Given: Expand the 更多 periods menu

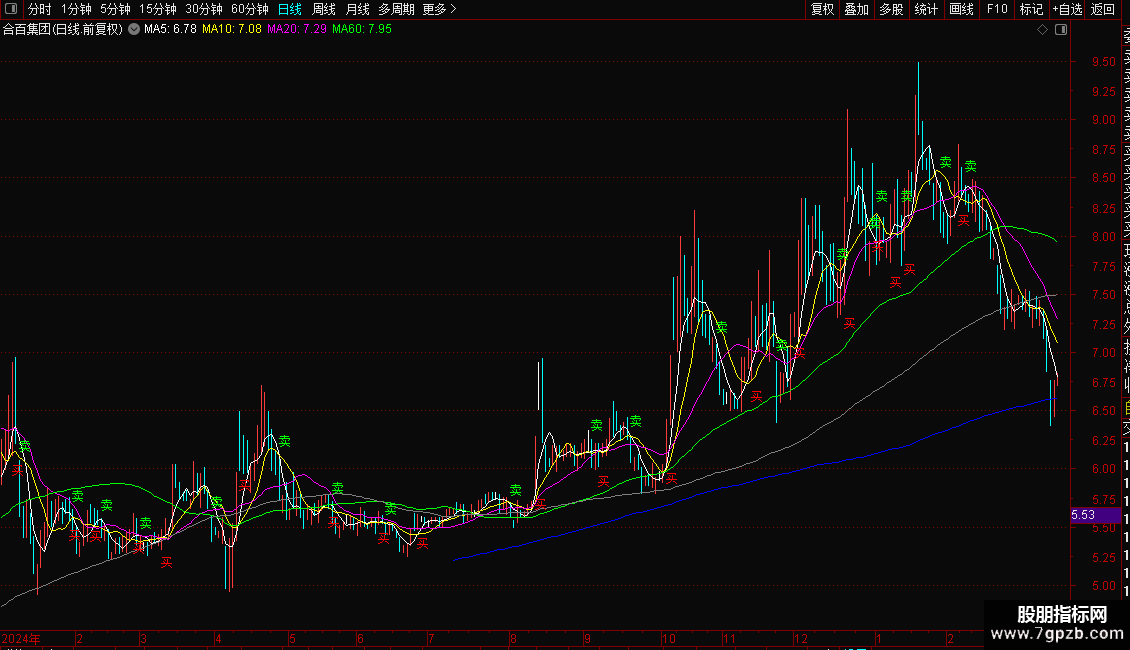Looking at the screenshot, I should tap(440, 9).
